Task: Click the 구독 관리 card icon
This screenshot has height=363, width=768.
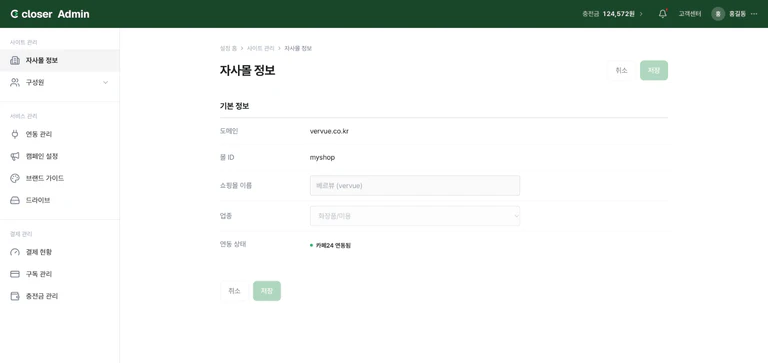Action: click(15, 274)
